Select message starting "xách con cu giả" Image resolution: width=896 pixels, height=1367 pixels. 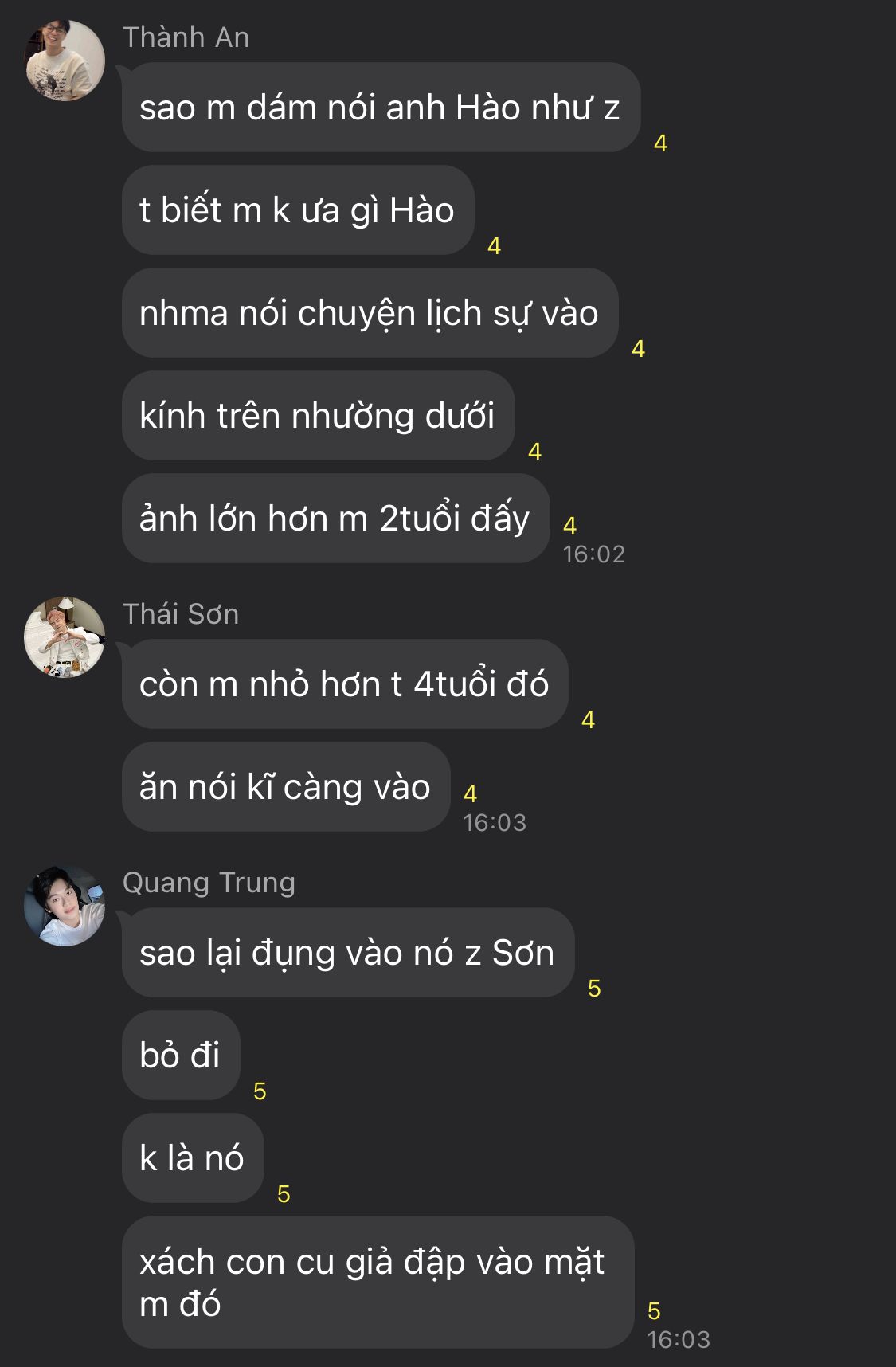(x=378, y=1283)
